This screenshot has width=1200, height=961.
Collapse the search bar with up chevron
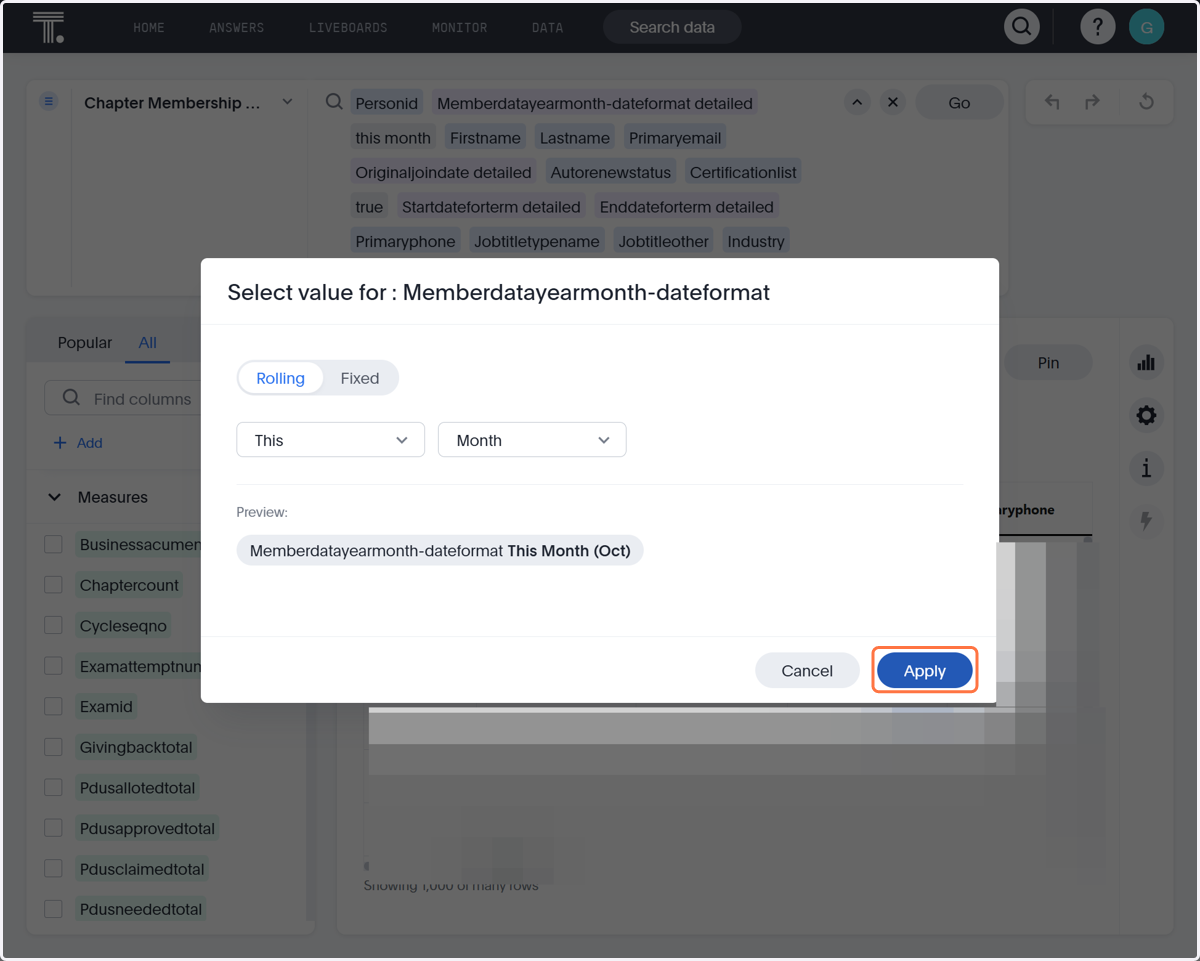[x=856, y=102]
